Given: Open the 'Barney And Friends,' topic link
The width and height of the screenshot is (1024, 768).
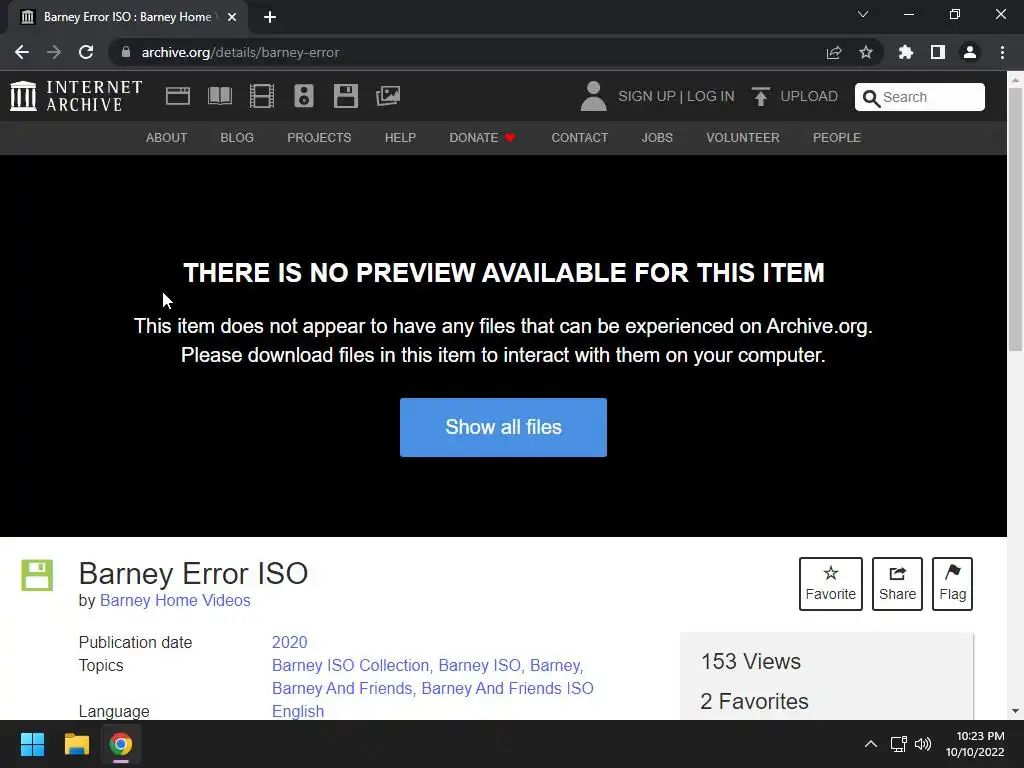Looking at the screenshot, I should pos(344,688).
